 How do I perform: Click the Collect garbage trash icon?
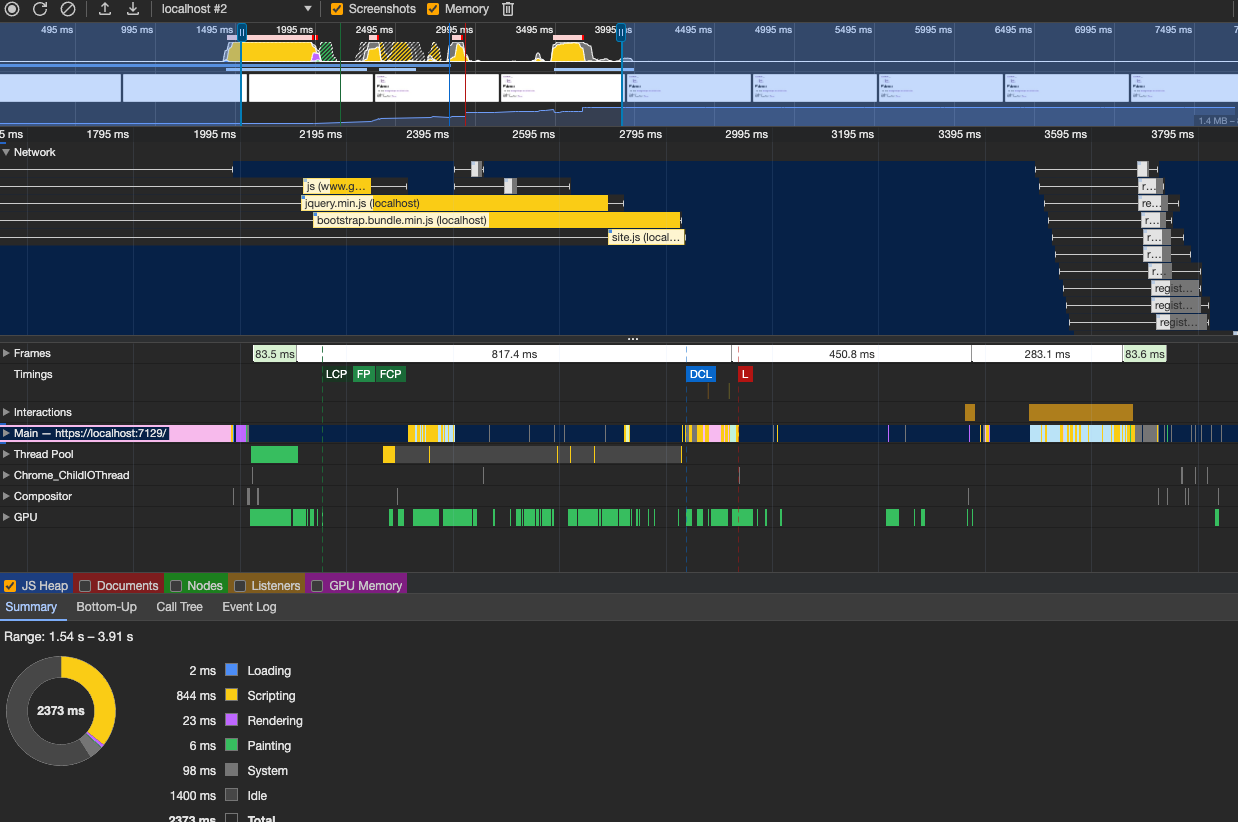(x=508, y=9)
